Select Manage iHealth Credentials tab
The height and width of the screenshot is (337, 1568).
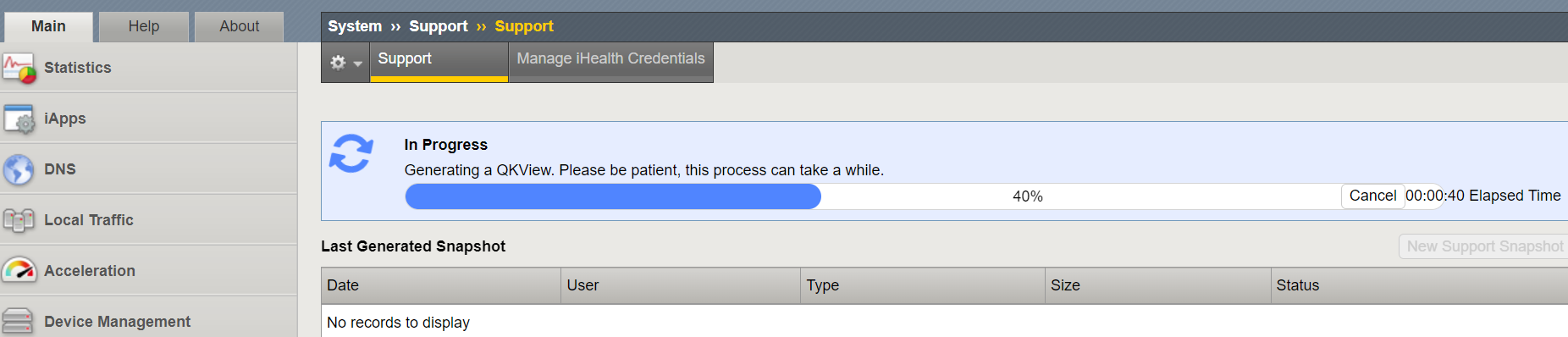610,59
